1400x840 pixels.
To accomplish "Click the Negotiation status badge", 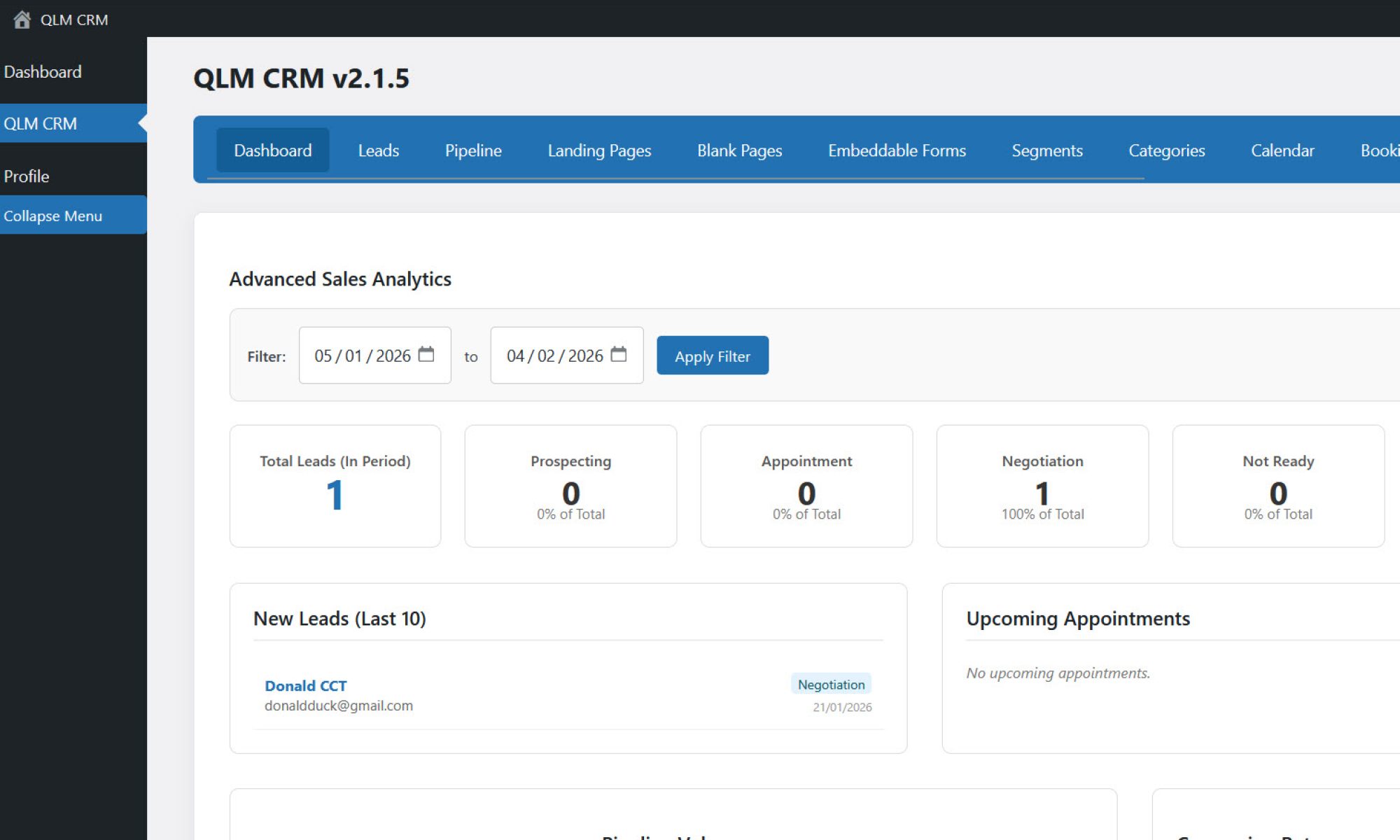I will [x=831, y=685].
